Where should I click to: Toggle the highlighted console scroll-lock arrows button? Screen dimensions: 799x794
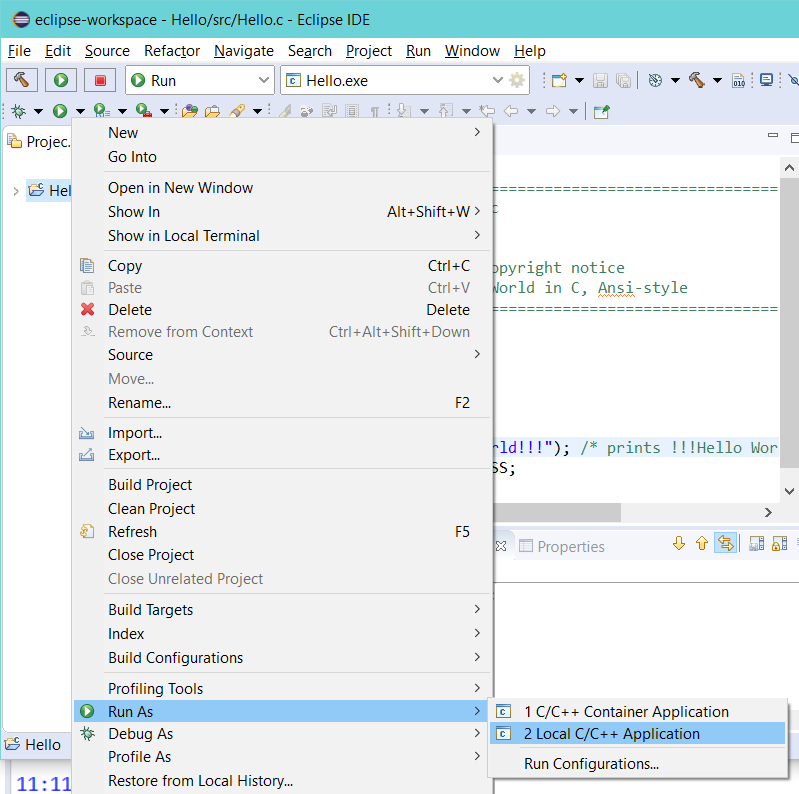pyautogui.click(x=726, y=543)
